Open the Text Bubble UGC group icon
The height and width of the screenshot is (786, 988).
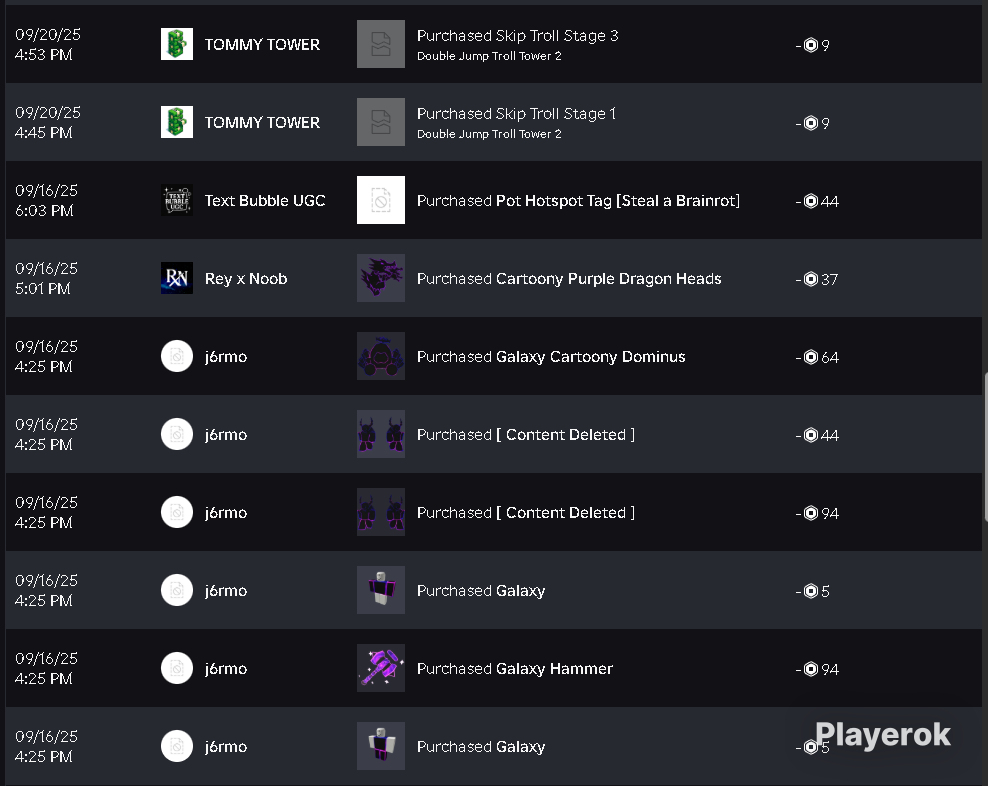click(177, 200)
